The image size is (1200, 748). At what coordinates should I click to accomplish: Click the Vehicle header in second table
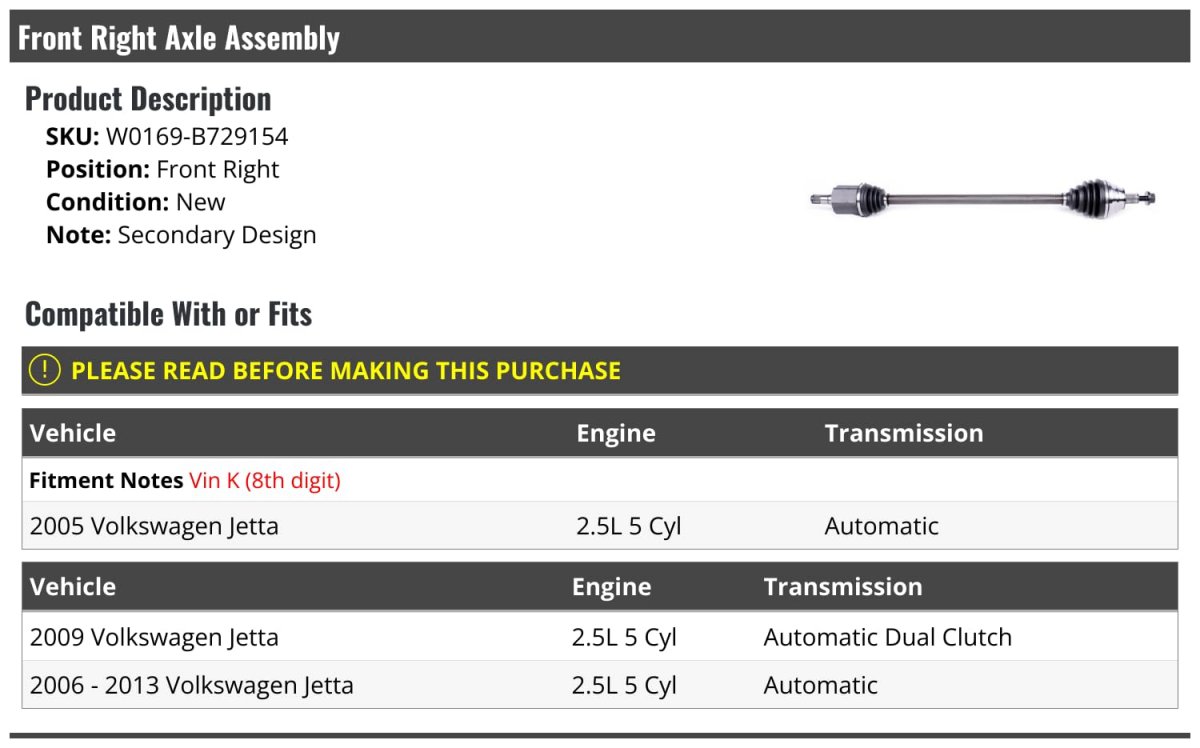[73, 586]
